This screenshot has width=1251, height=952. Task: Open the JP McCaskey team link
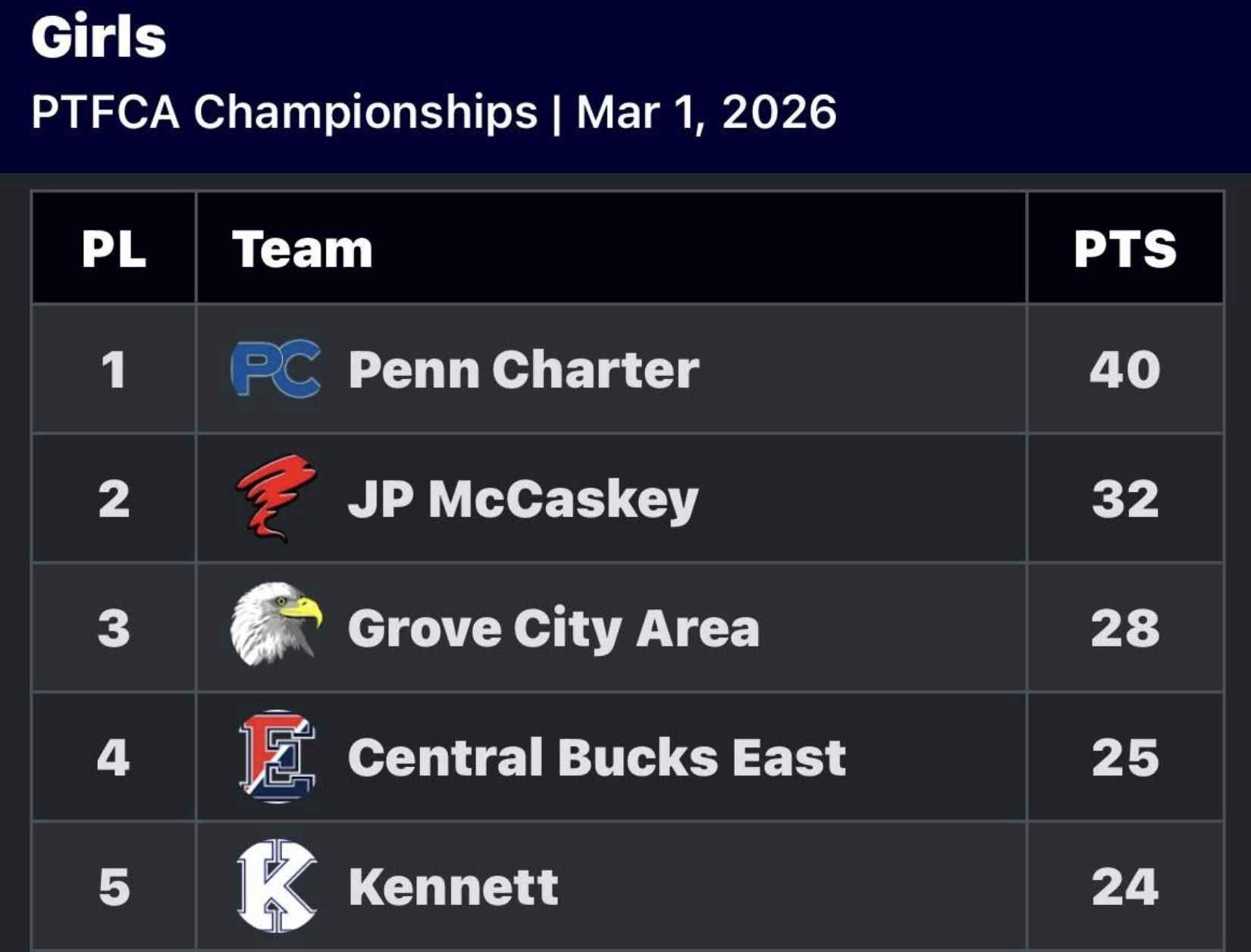click(x=522, y=499)
